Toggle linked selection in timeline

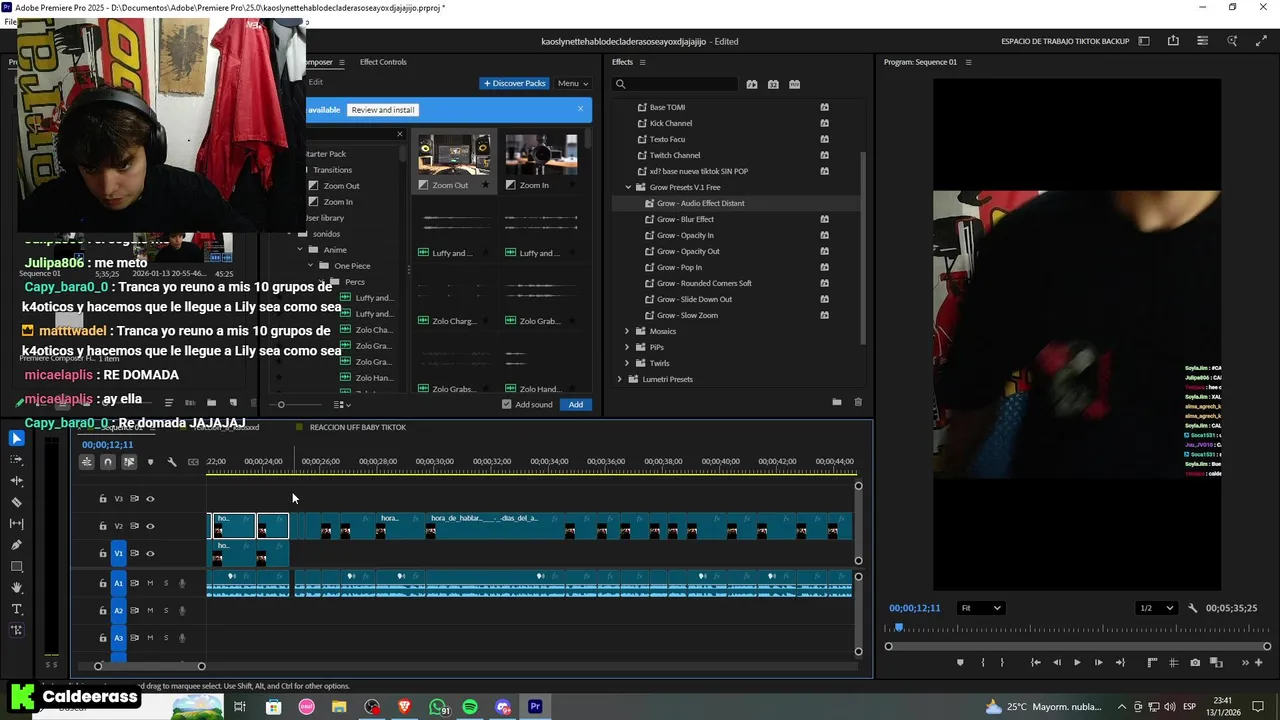click(x=129, y=462)
